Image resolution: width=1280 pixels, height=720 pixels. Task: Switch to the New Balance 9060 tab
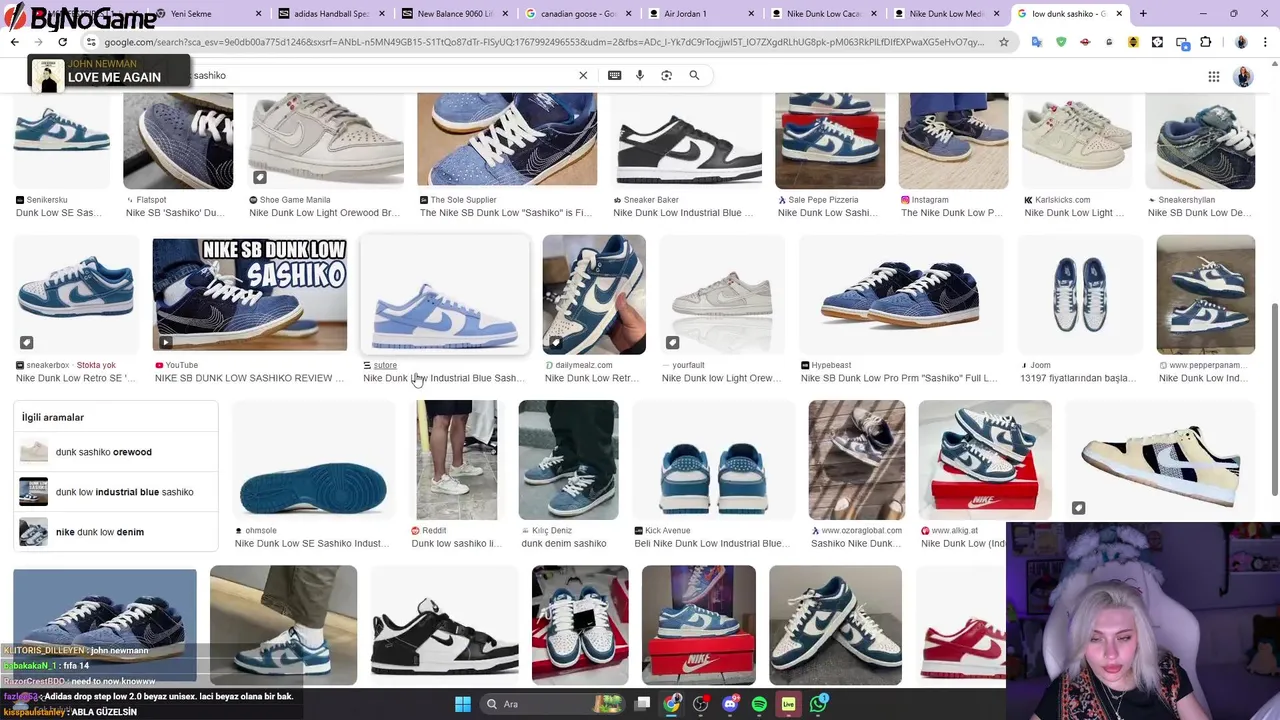(455, 14)
